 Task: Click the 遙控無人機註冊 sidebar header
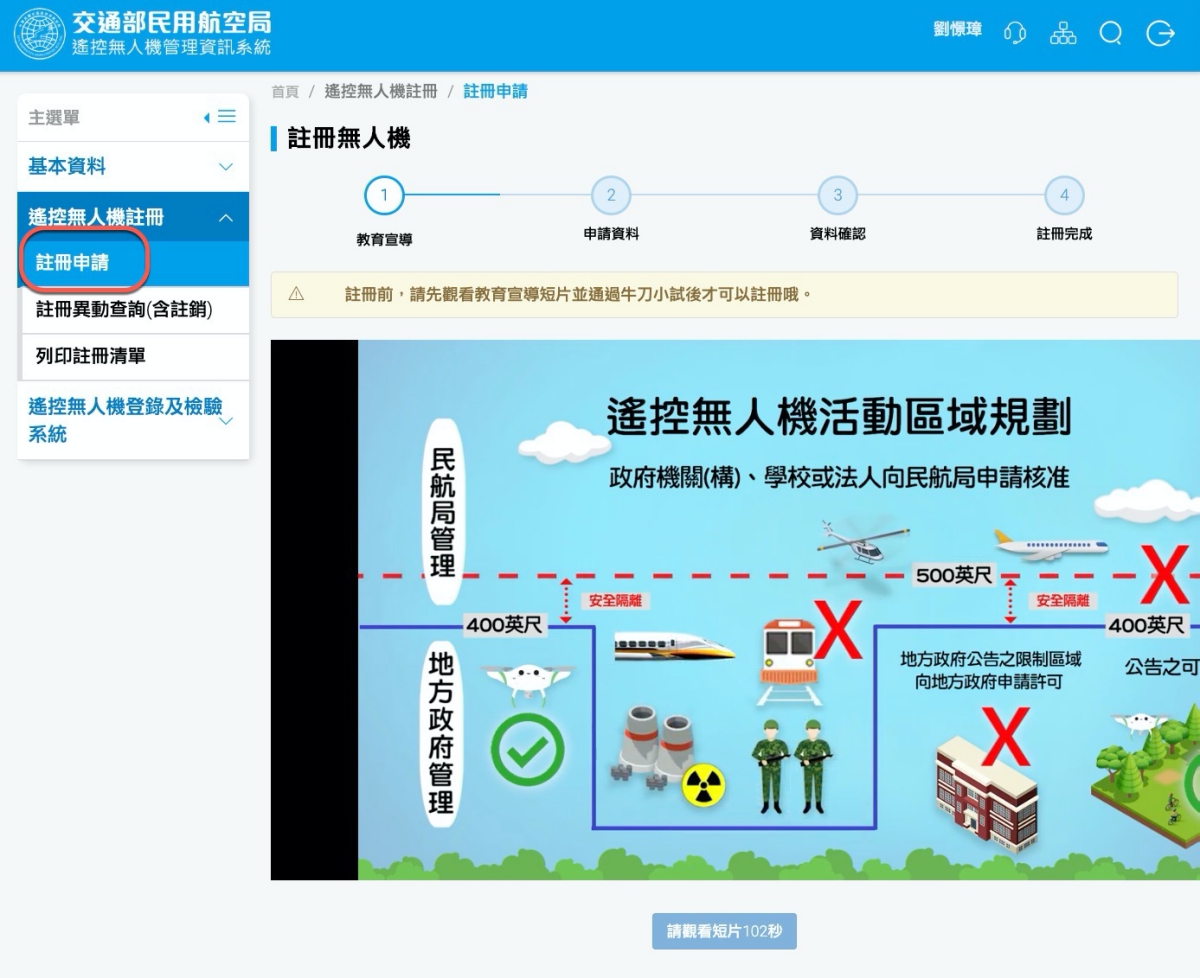pos(133,217)
